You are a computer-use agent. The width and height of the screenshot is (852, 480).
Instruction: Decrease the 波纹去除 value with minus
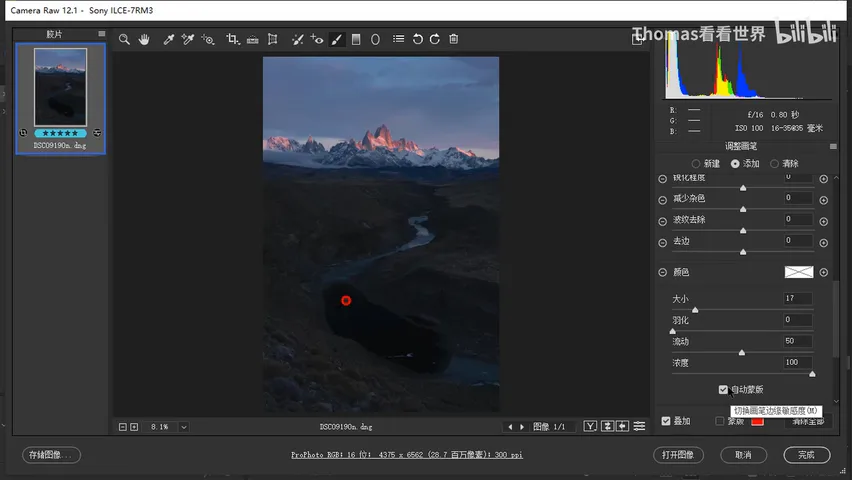[662, 221]
